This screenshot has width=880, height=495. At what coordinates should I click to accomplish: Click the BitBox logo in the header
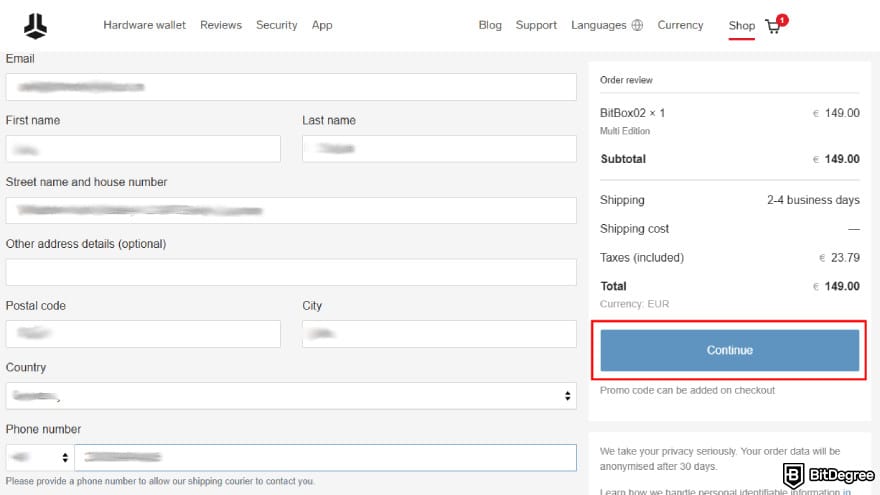35,26
